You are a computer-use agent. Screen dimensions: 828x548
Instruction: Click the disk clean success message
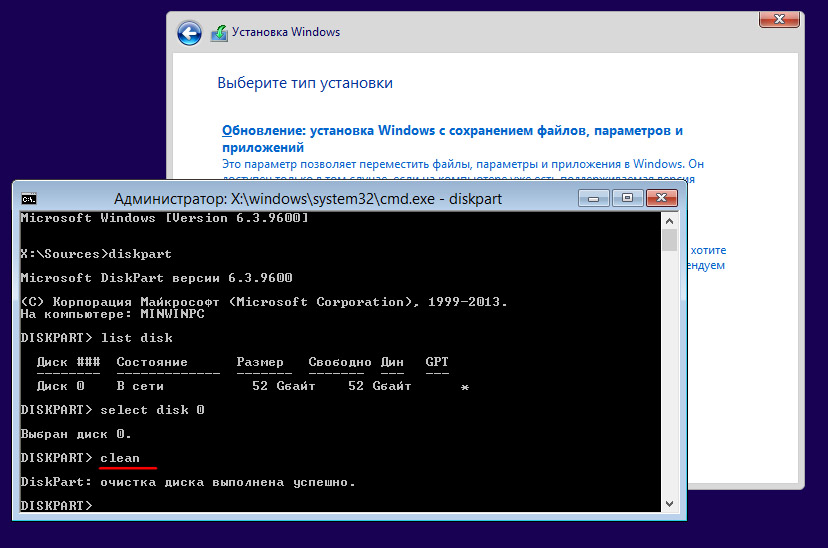coord(188,483)
